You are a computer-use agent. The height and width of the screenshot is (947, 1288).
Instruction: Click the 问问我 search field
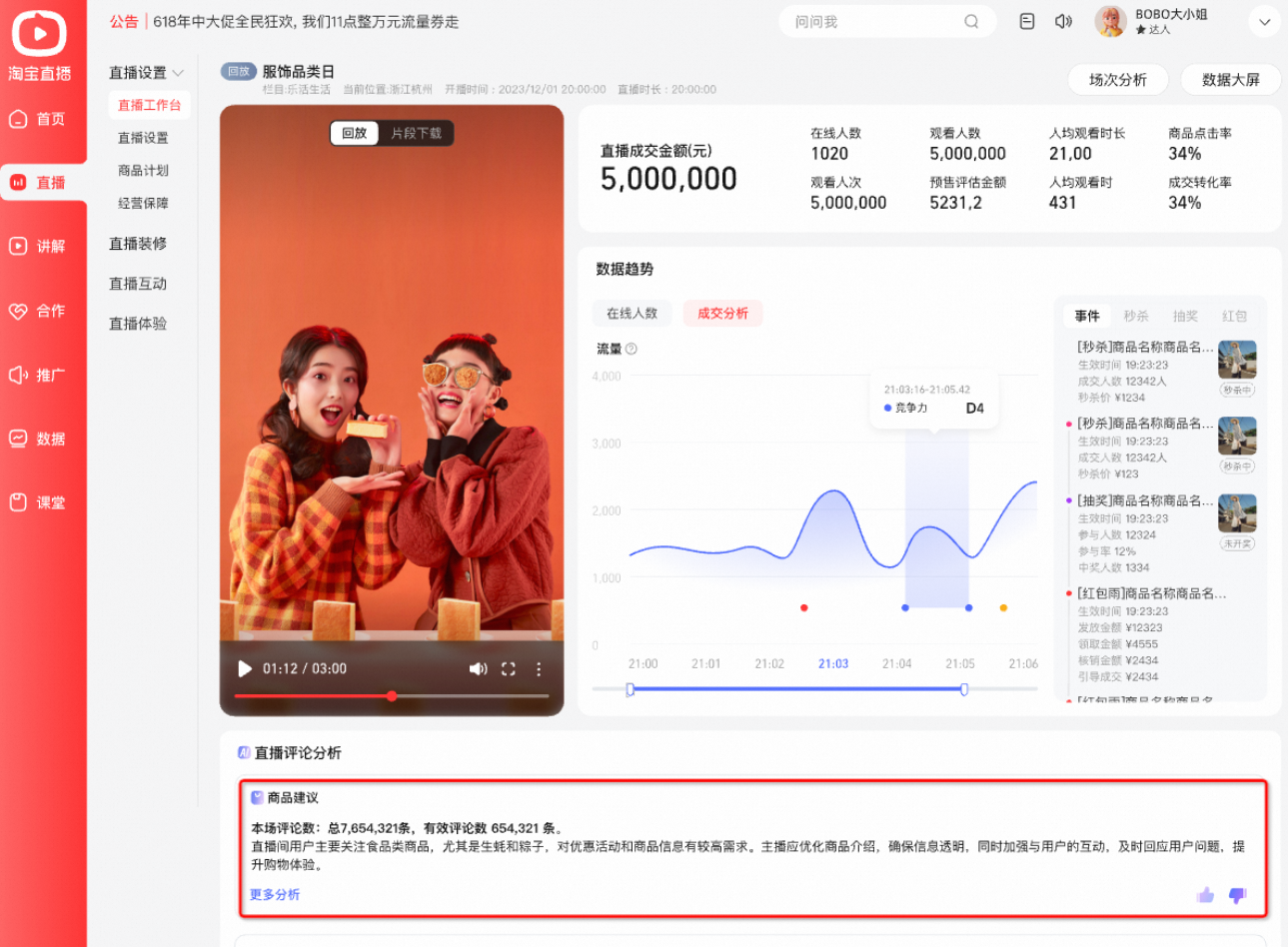886,21
